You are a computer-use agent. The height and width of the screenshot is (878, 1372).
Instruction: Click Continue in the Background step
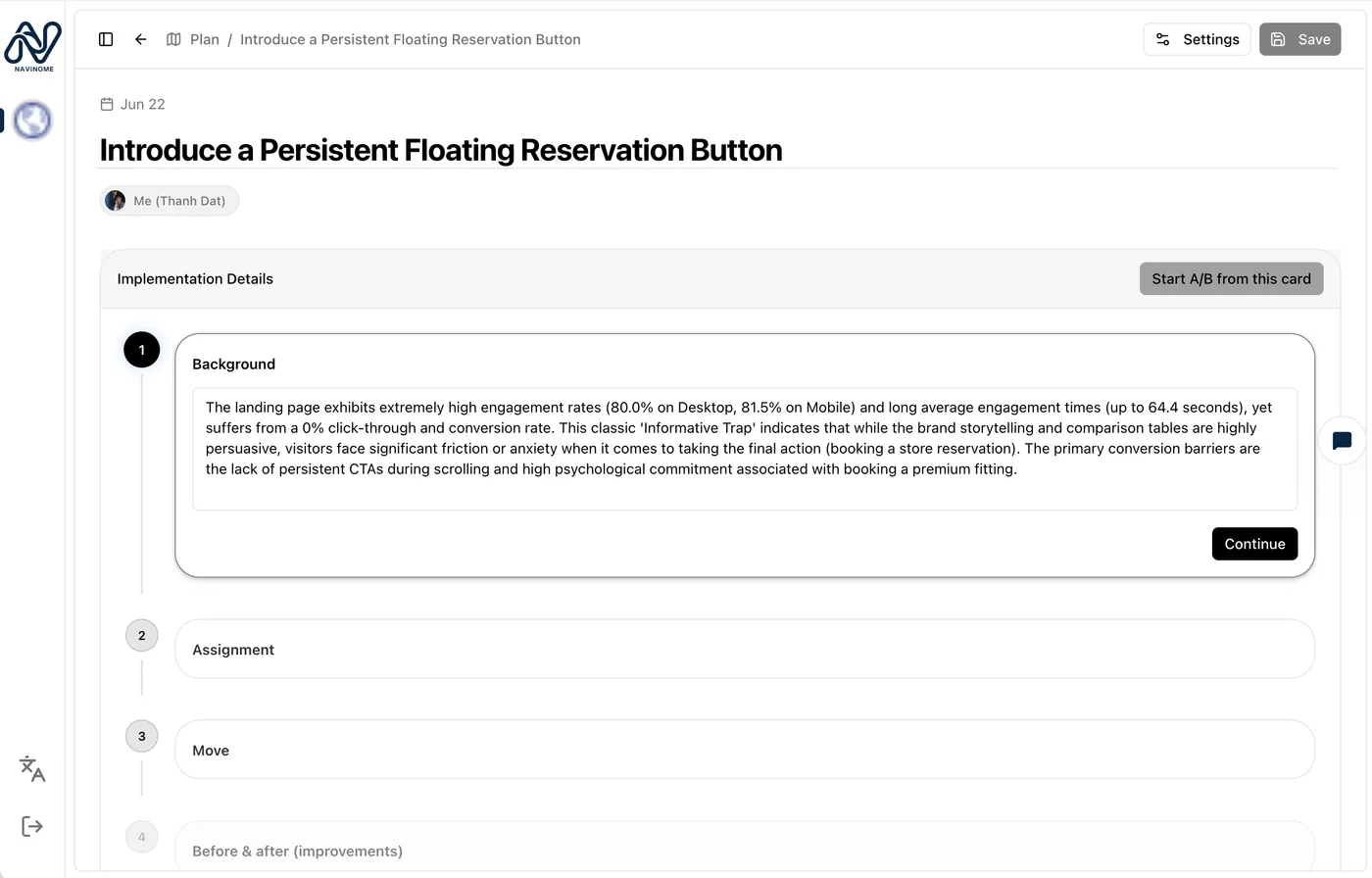click(x=1254, y=544)
